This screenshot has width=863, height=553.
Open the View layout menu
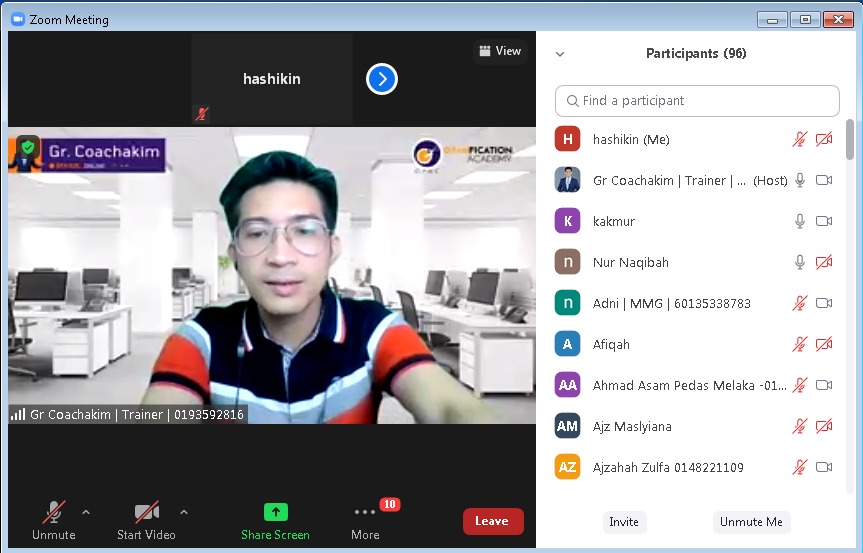(x=500, y=51)
